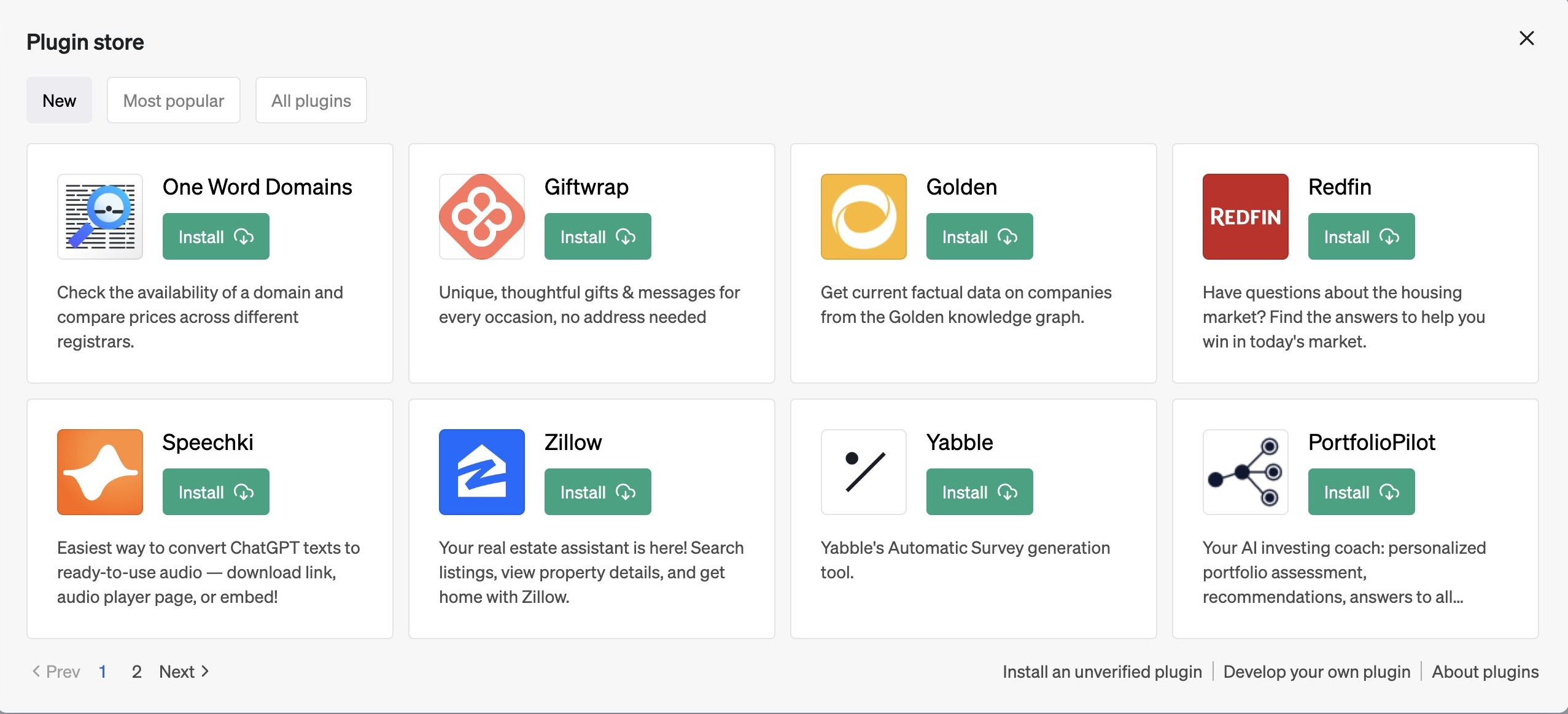Click the Zillow real estate assistant description

[x=591, y=572]
